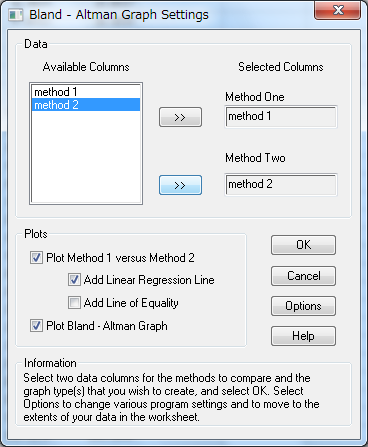
Task: Close the Bland-Altman Graph Settings dialog
Action: tap(337, 10)
